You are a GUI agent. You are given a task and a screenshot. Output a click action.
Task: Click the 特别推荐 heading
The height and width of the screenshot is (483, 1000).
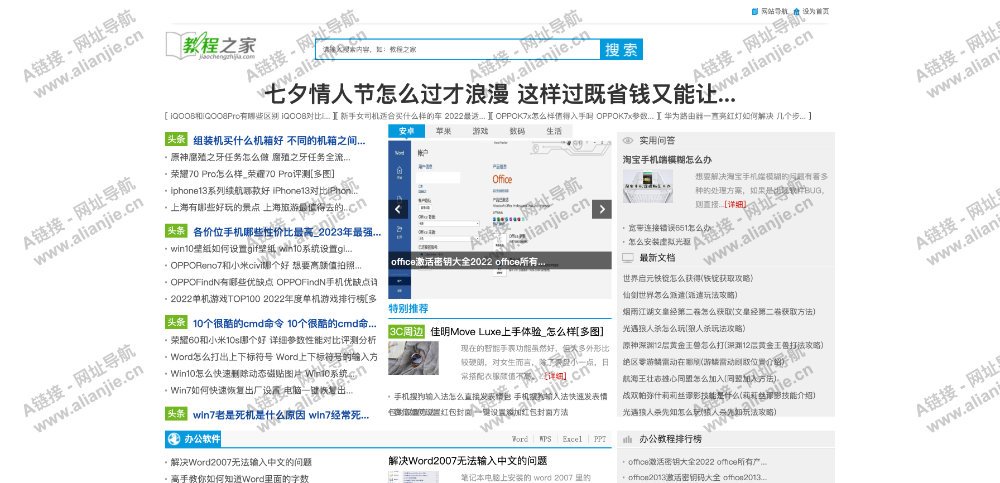[x=408, y=309]
